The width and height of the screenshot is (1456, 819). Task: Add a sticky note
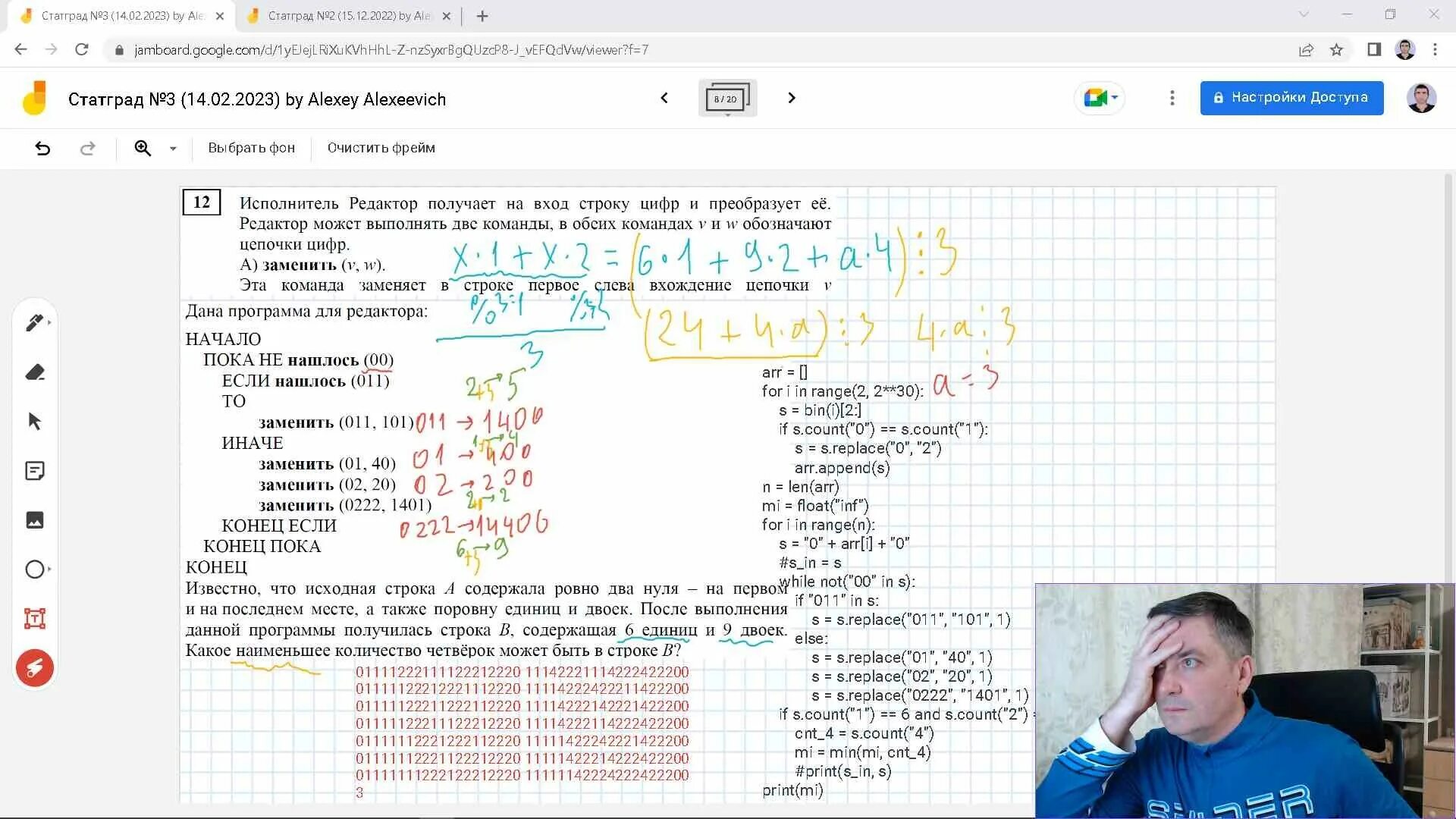click(x=35, y=471)
